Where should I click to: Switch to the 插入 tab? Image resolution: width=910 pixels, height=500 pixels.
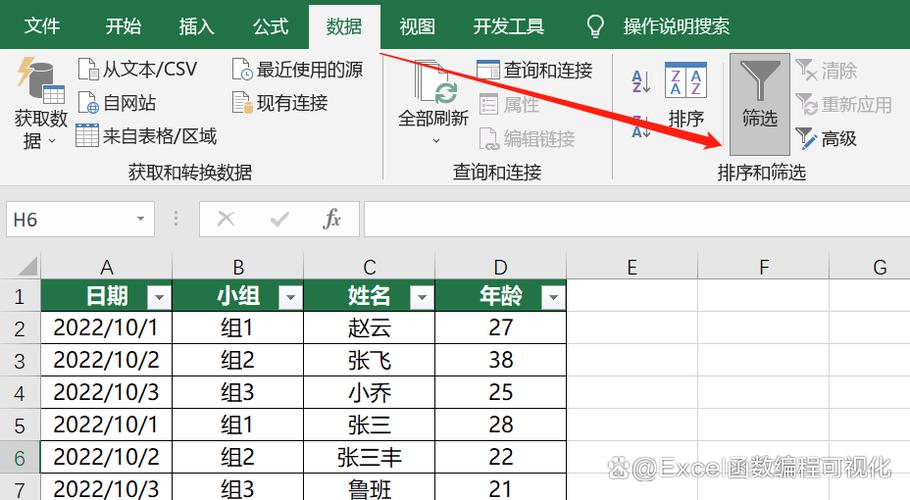coord(197,26)
